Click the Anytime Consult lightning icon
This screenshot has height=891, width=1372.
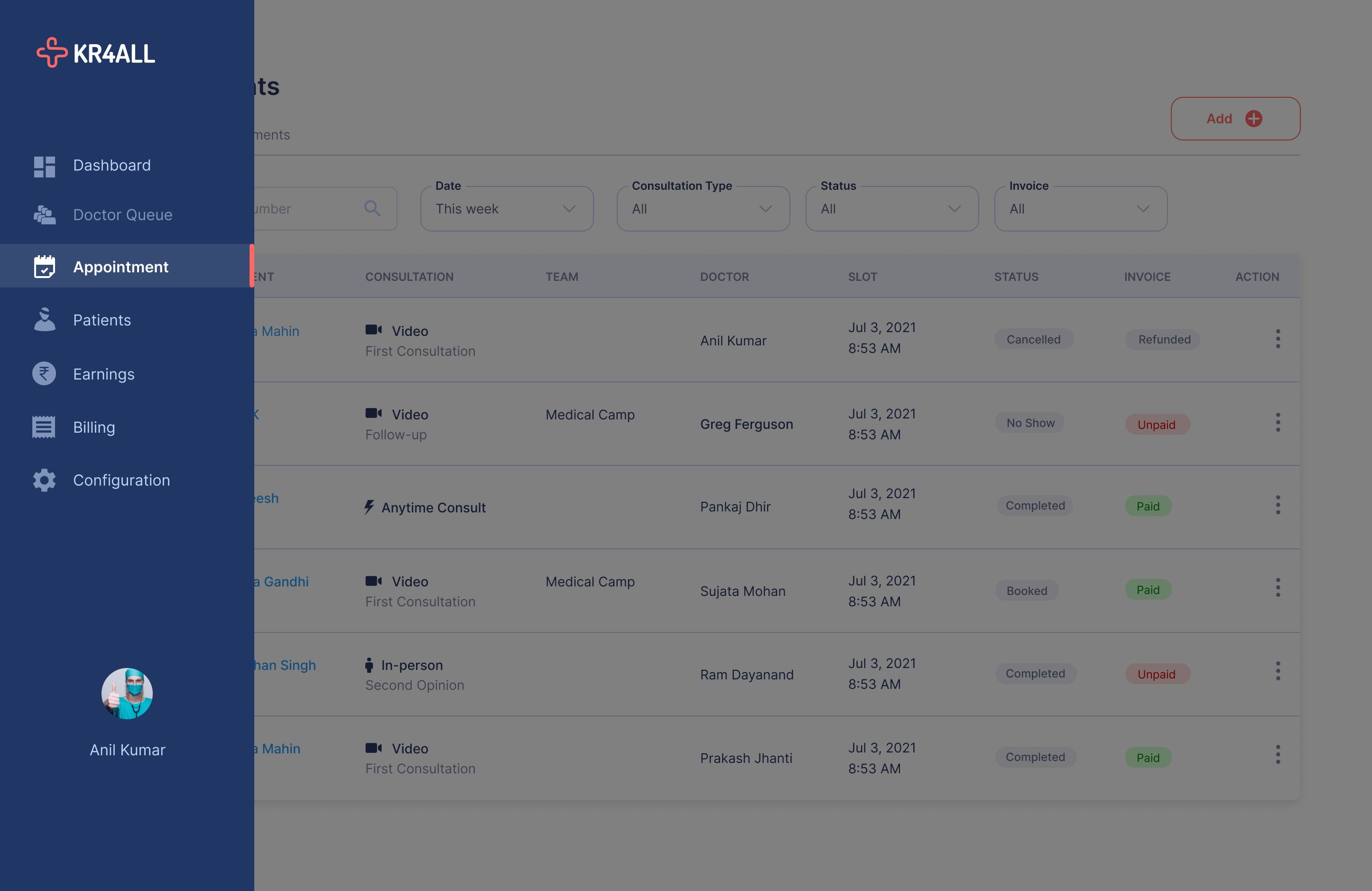pos(369,507)
